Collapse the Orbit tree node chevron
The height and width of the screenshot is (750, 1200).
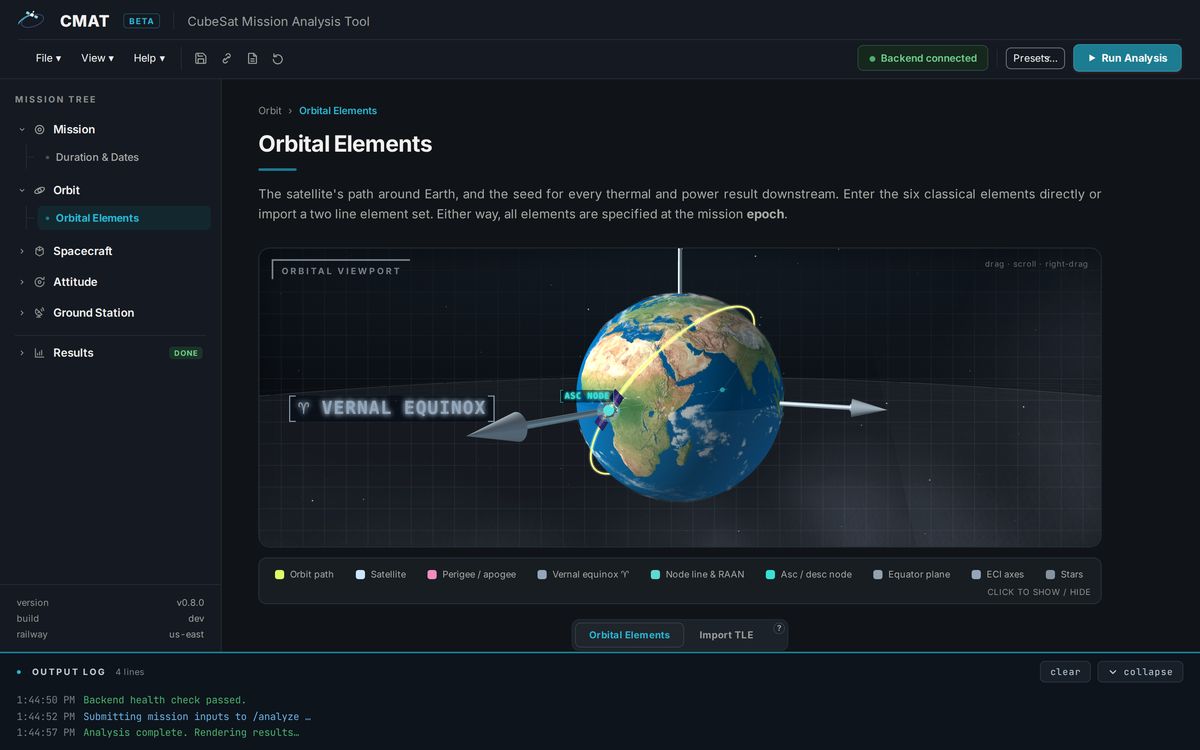click(22, 190)
